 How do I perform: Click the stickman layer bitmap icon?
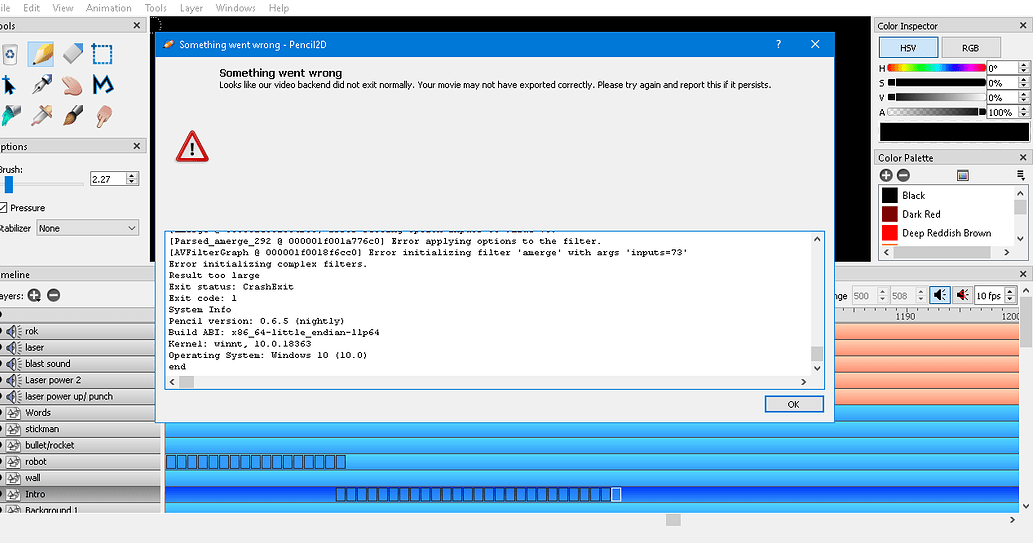(13, 429)
